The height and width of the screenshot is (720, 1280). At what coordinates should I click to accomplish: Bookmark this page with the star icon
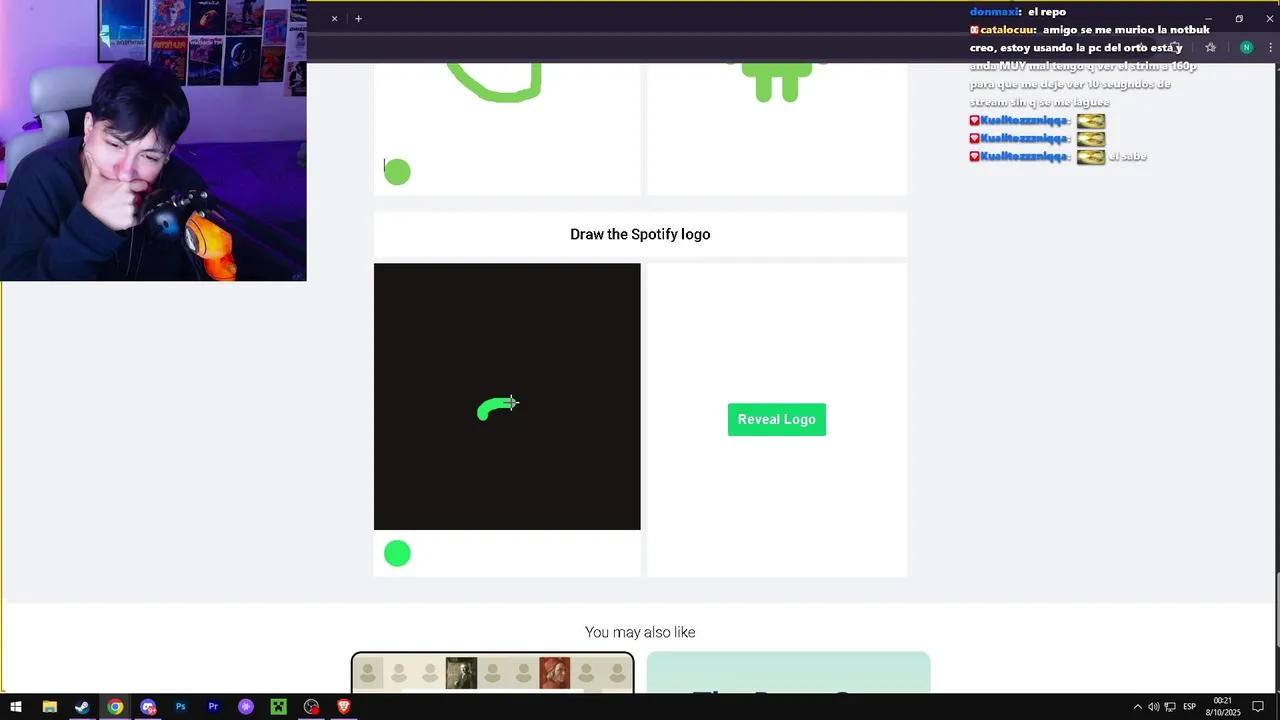click(1210, 47)
